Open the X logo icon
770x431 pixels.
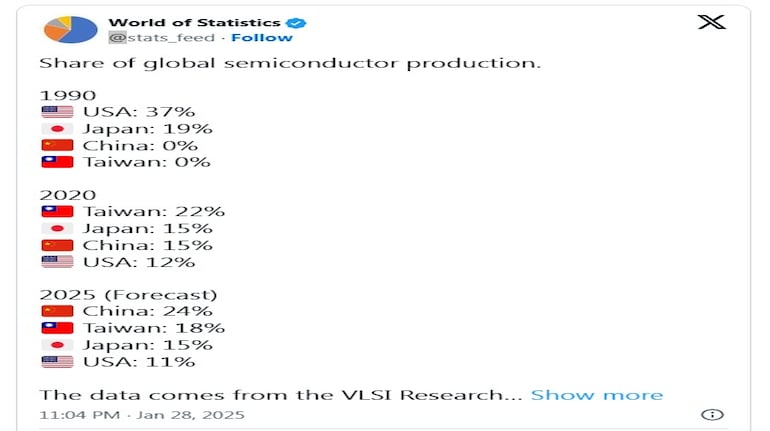[x=711, y=23]
